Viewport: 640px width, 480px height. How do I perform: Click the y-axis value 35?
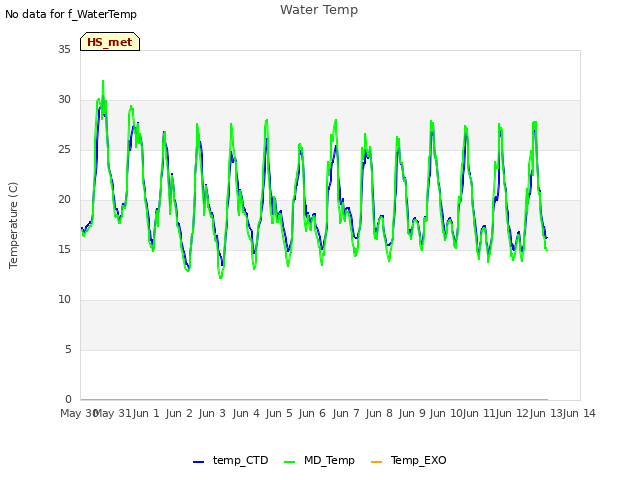tap(64, 49)
